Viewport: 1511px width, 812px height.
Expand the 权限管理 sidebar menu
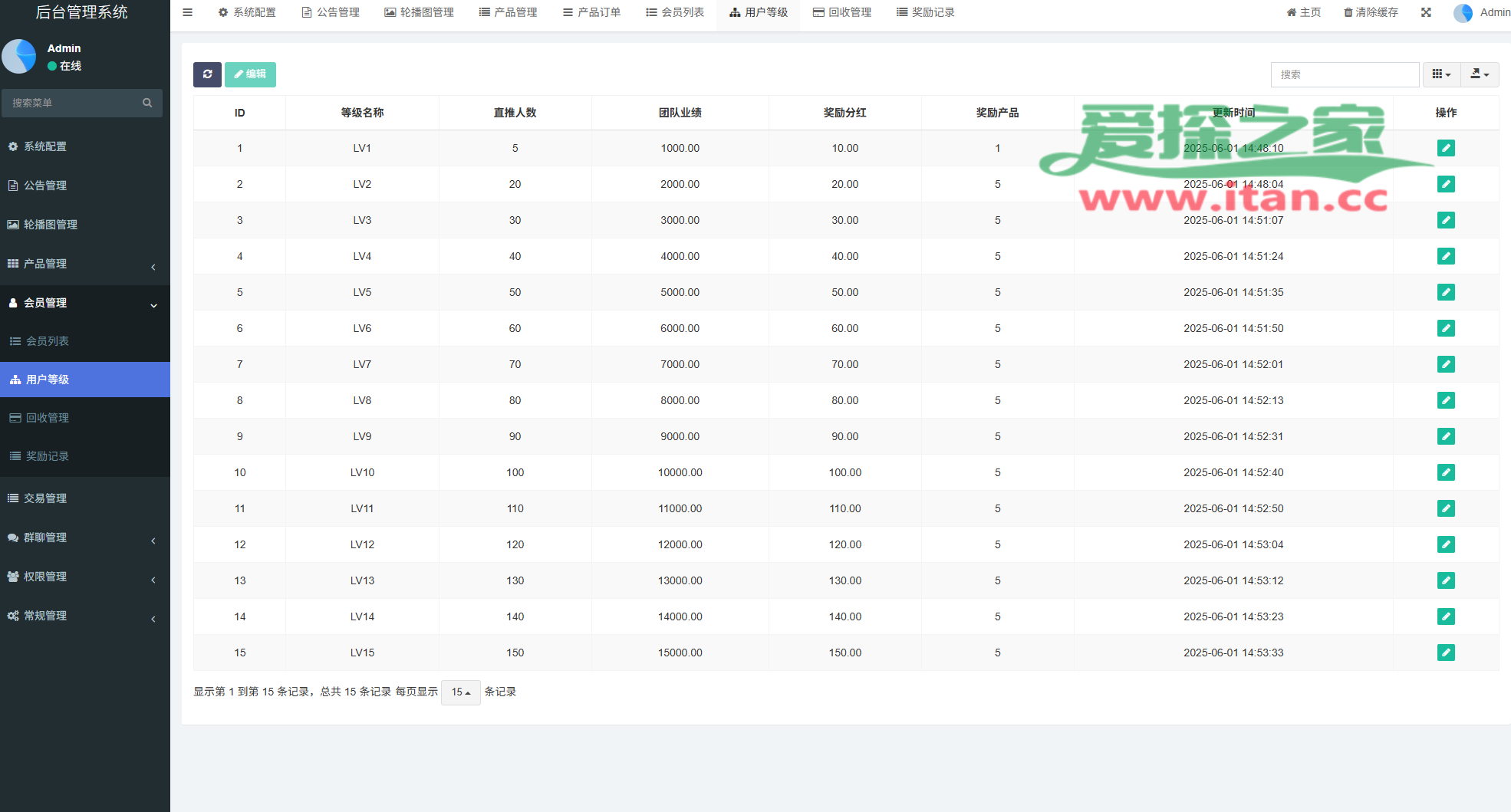pos(84,577)
